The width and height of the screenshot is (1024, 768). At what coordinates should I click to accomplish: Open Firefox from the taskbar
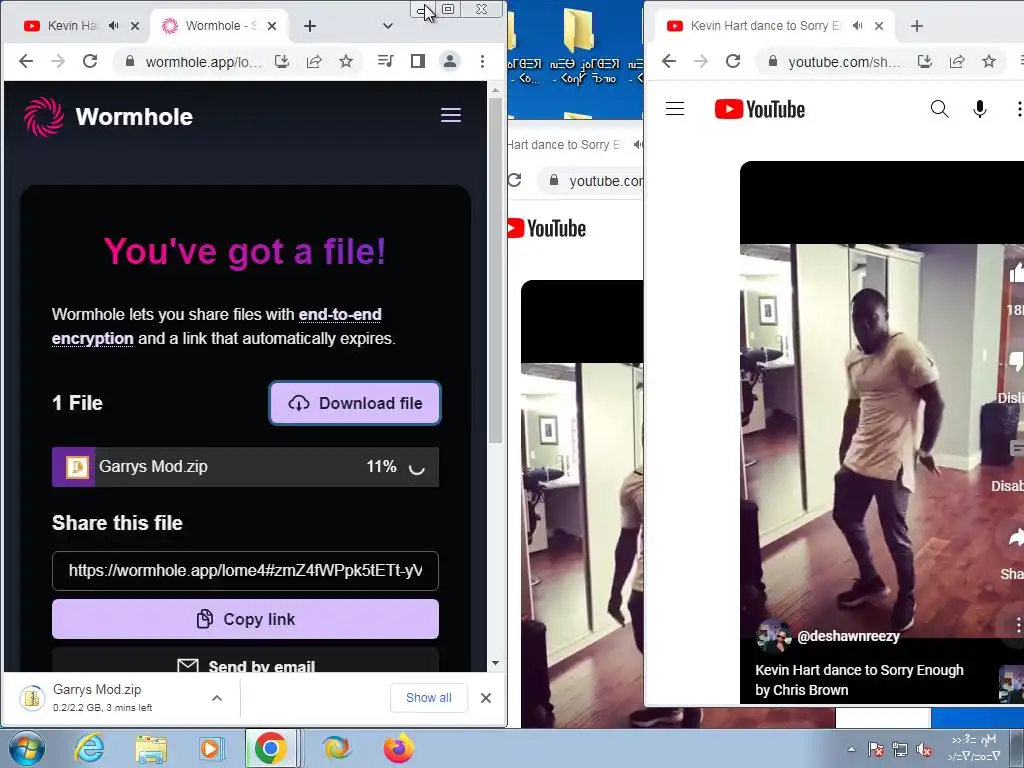[x=398, y=748]
